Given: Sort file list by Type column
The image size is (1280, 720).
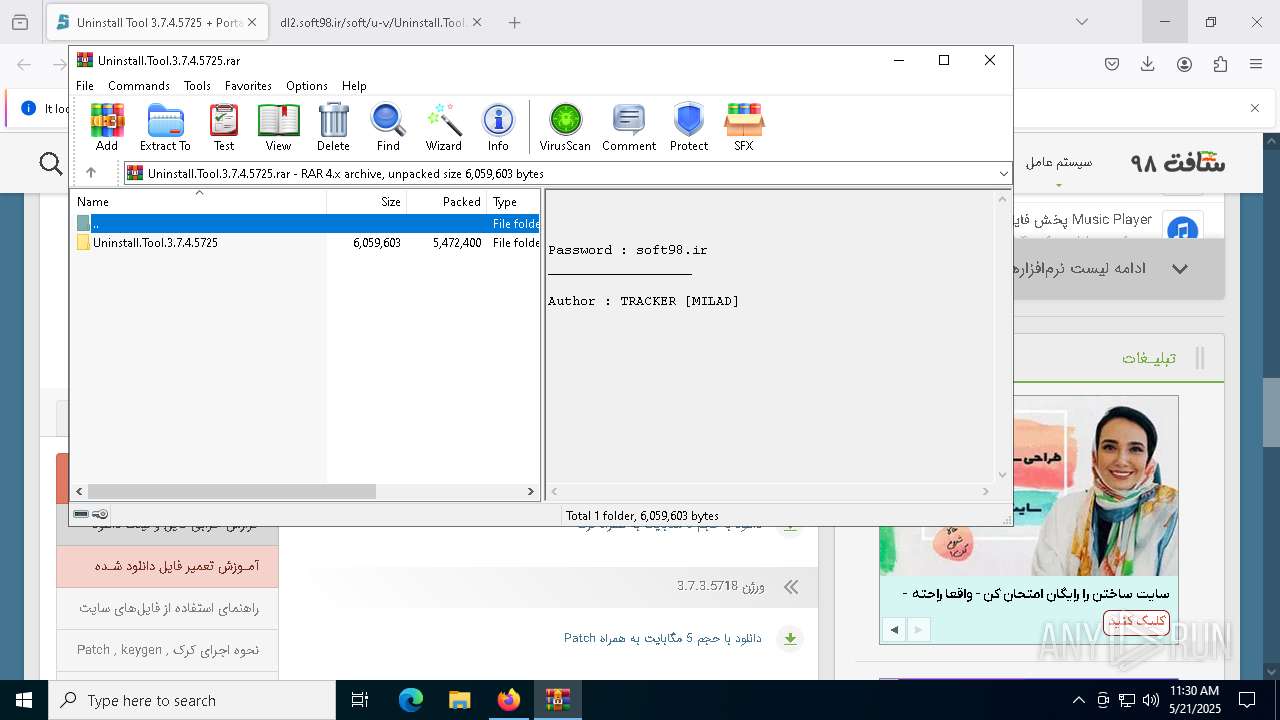Looking at the screenshot, I should point(513,201).
